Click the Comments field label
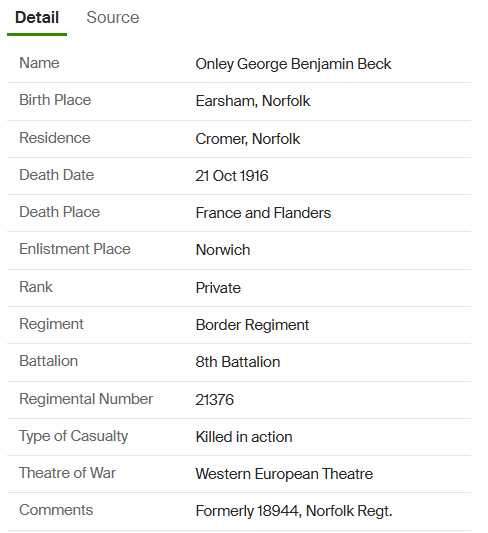Viewport: 488px width, 533px height. click(x=56, y=510)
